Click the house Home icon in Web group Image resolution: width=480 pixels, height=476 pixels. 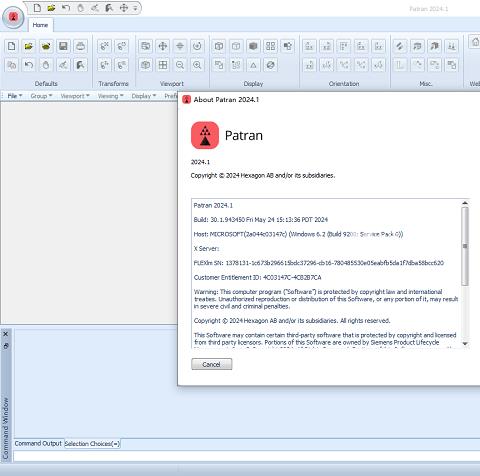point(475,42)
